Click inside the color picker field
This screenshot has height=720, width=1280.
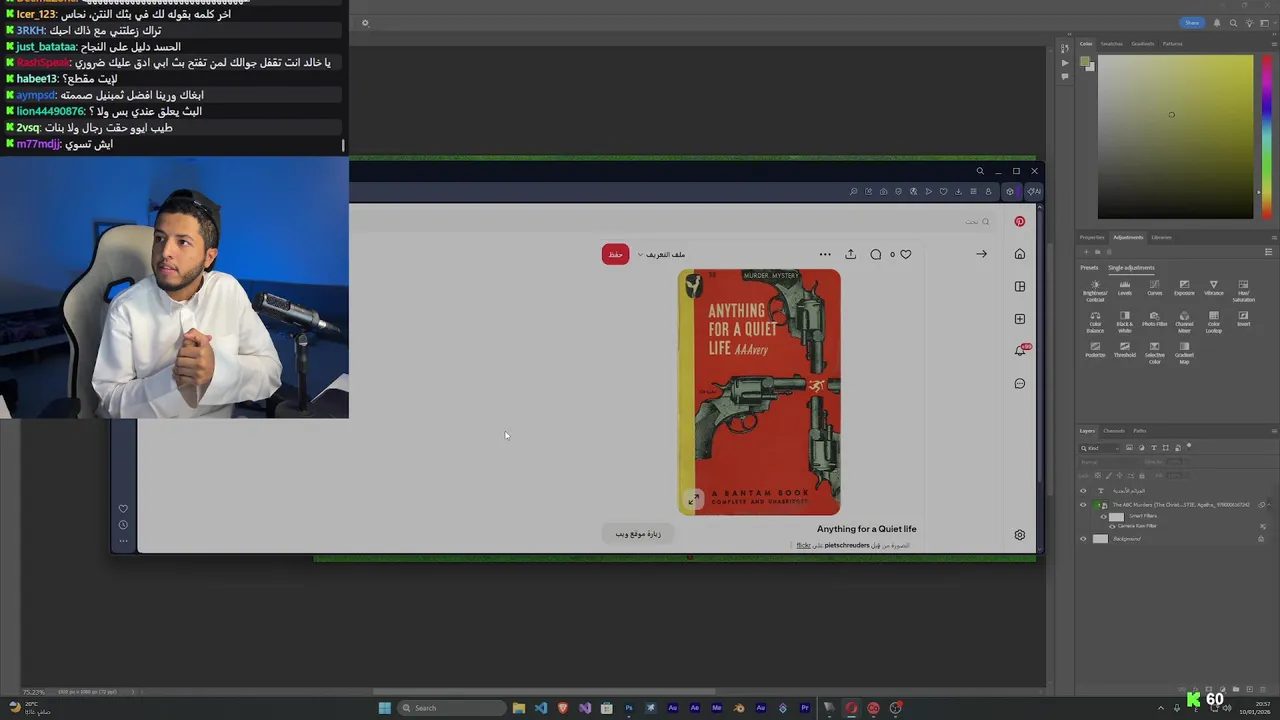click(1175, 137)
